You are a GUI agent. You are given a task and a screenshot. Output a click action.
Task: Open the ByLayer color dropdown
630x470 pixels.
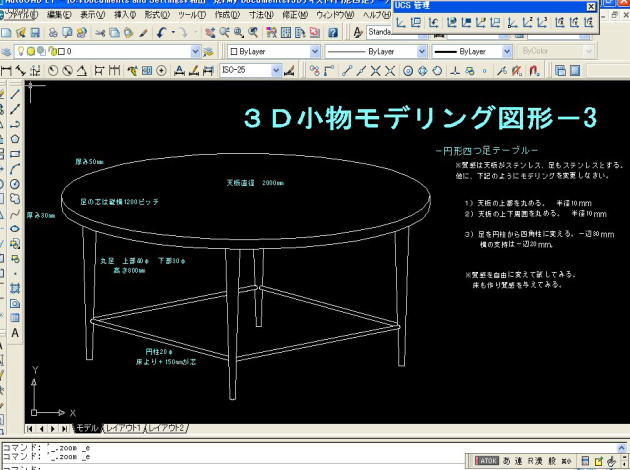pyautogui.click(x=315, y=51)
